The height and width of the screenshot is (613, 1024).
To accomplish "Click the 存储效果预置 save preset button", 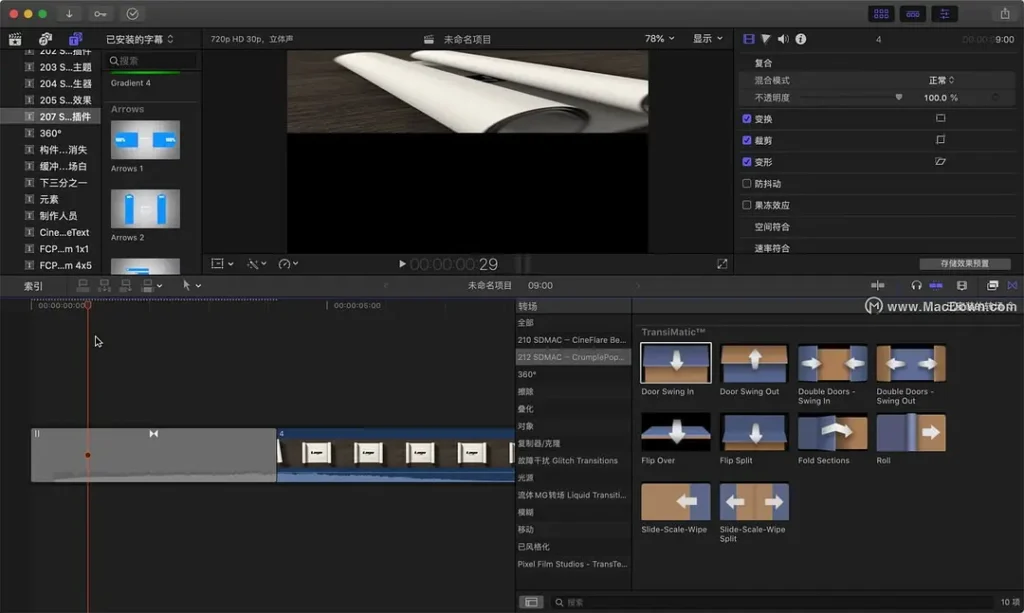I will (964, 264).
